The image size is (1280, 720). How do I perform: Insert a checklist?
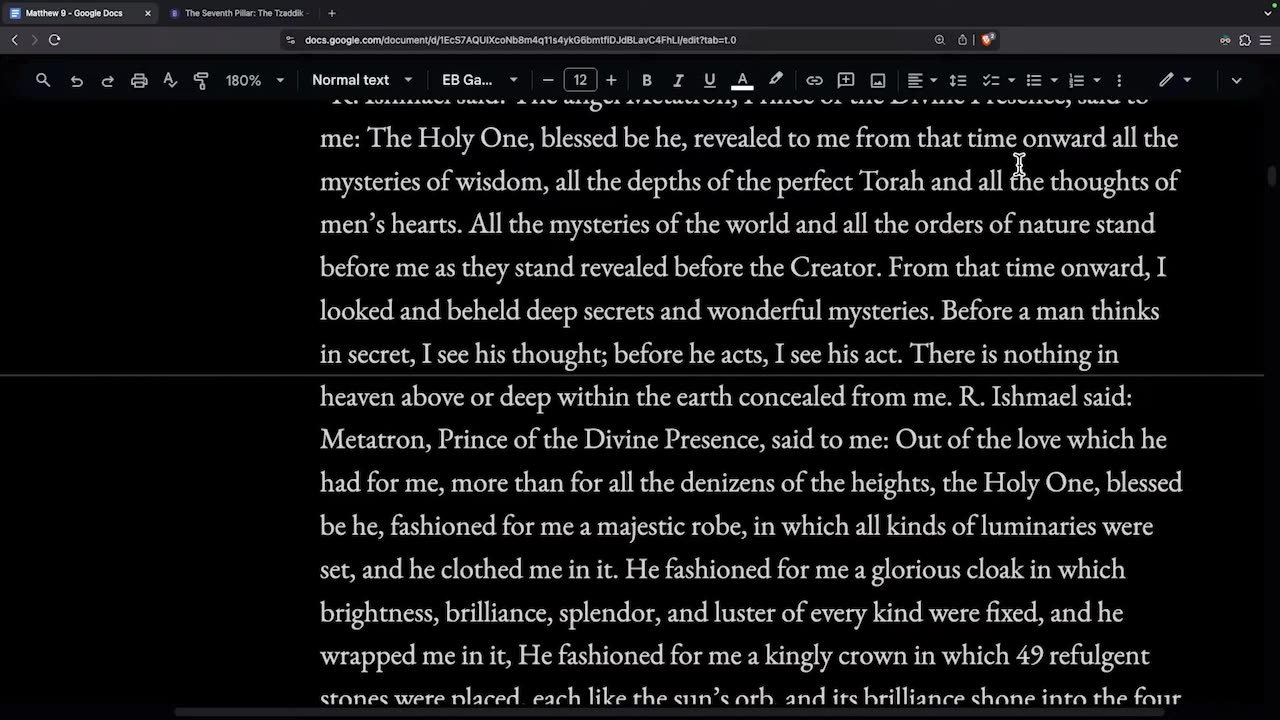pos(991,80)
